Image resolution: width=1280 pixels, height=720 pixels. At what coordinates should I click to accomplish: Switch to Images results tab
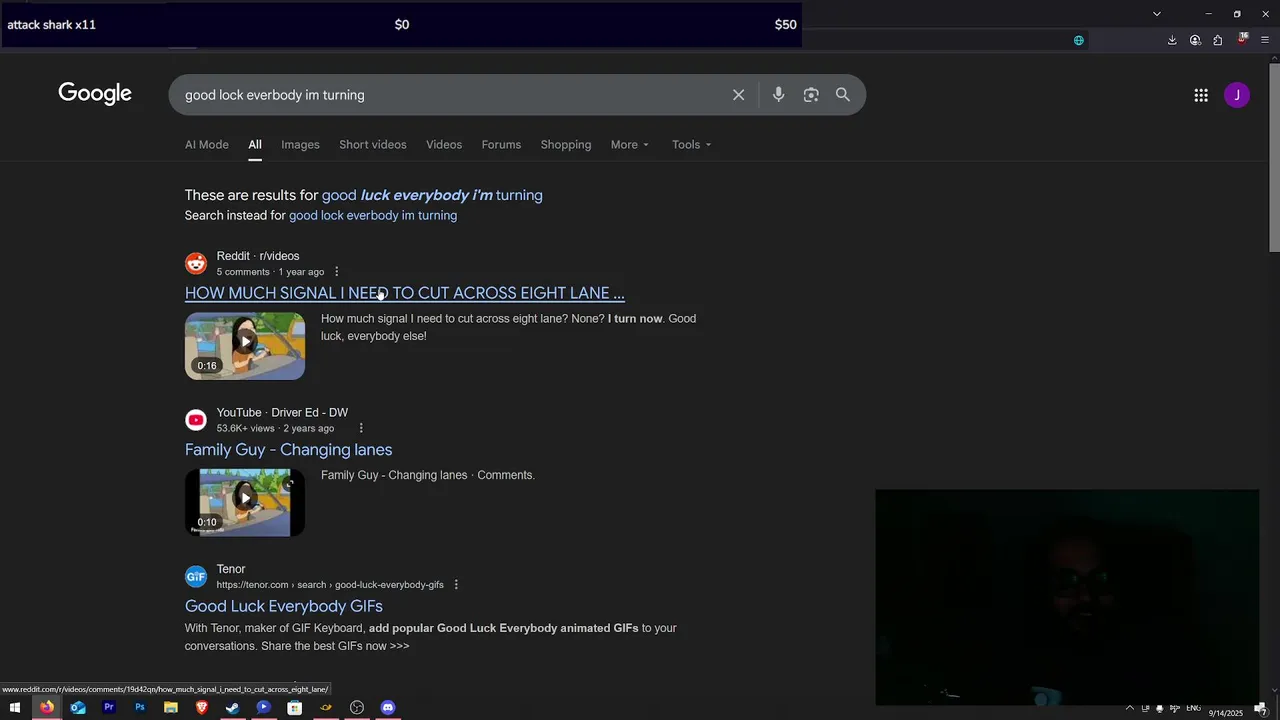300,145
